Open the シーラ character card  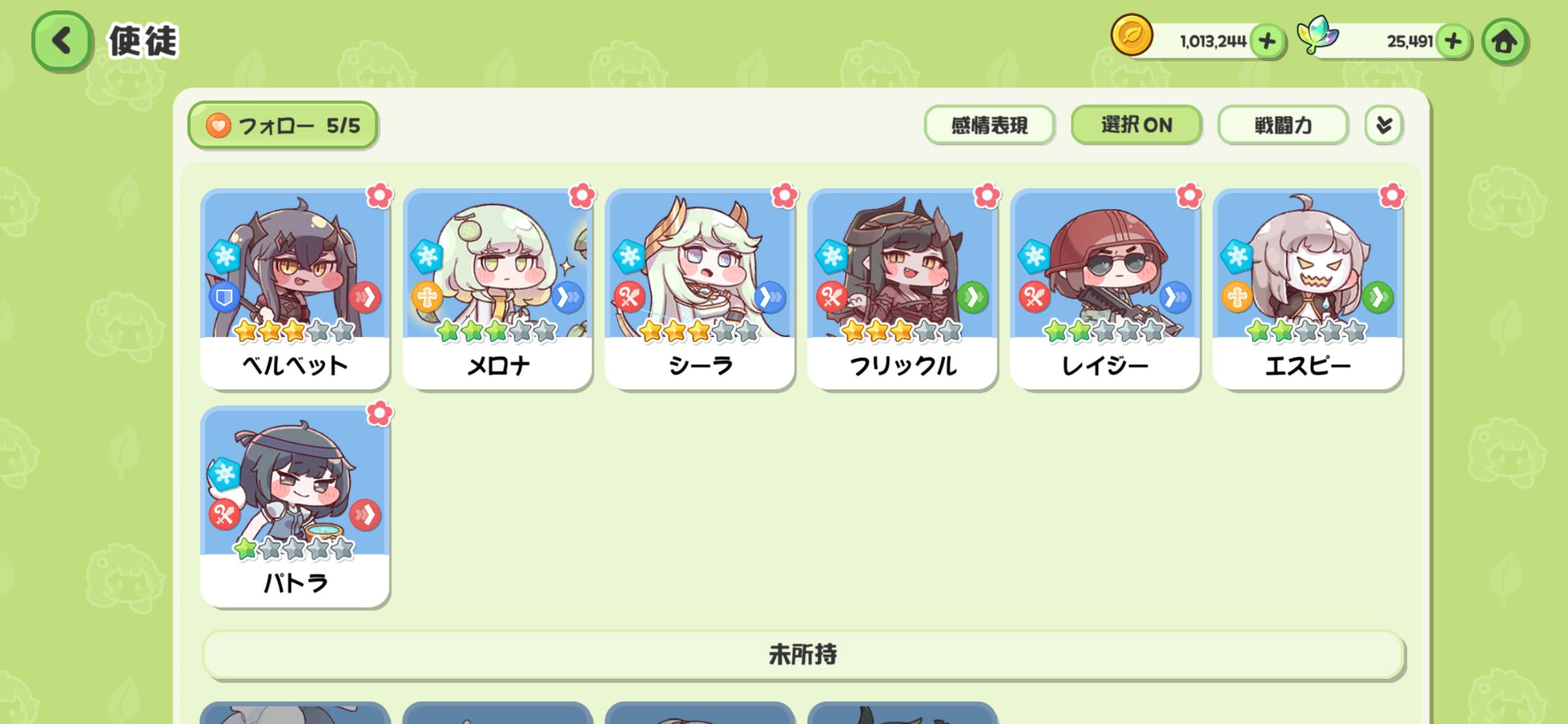tap(700, 289)
